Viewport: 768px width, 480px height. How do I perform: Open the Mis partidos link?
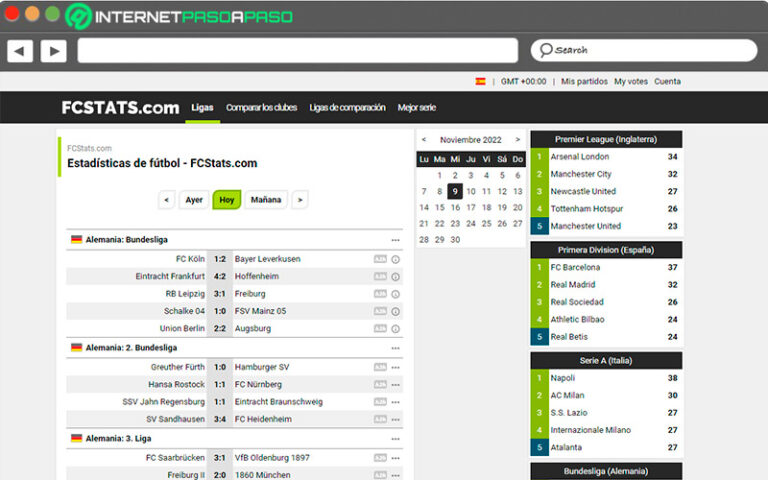point(582,81)
